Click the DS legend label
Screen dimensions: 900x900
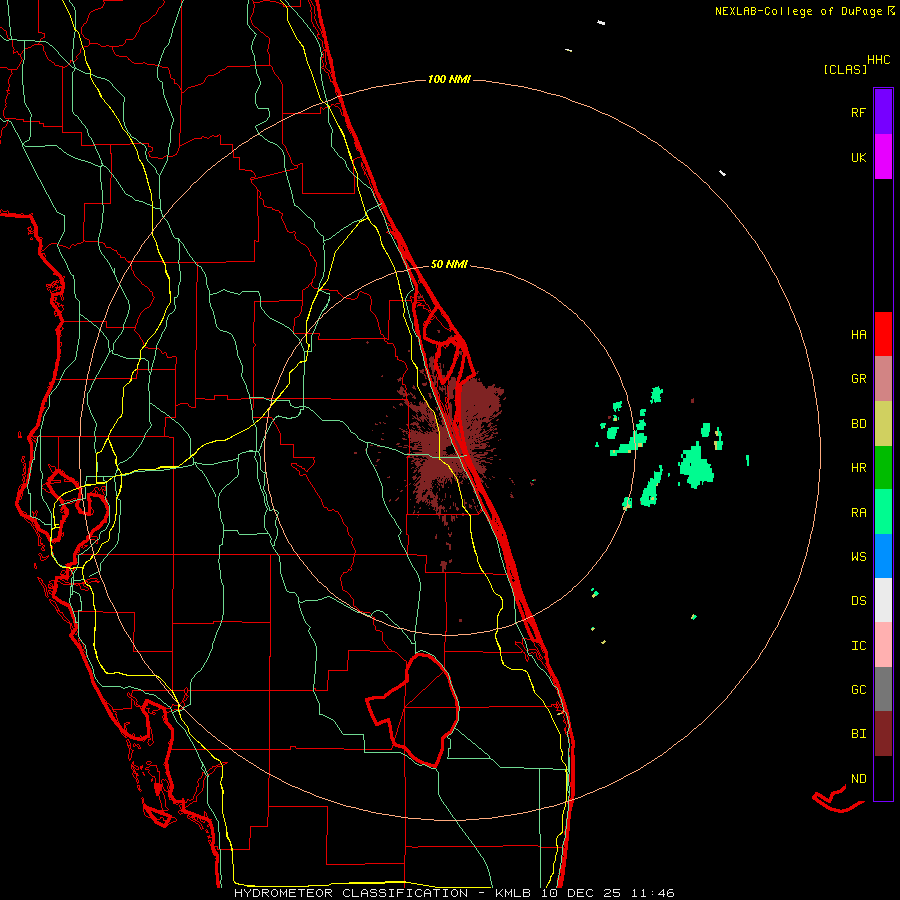[x=858, y=601]
